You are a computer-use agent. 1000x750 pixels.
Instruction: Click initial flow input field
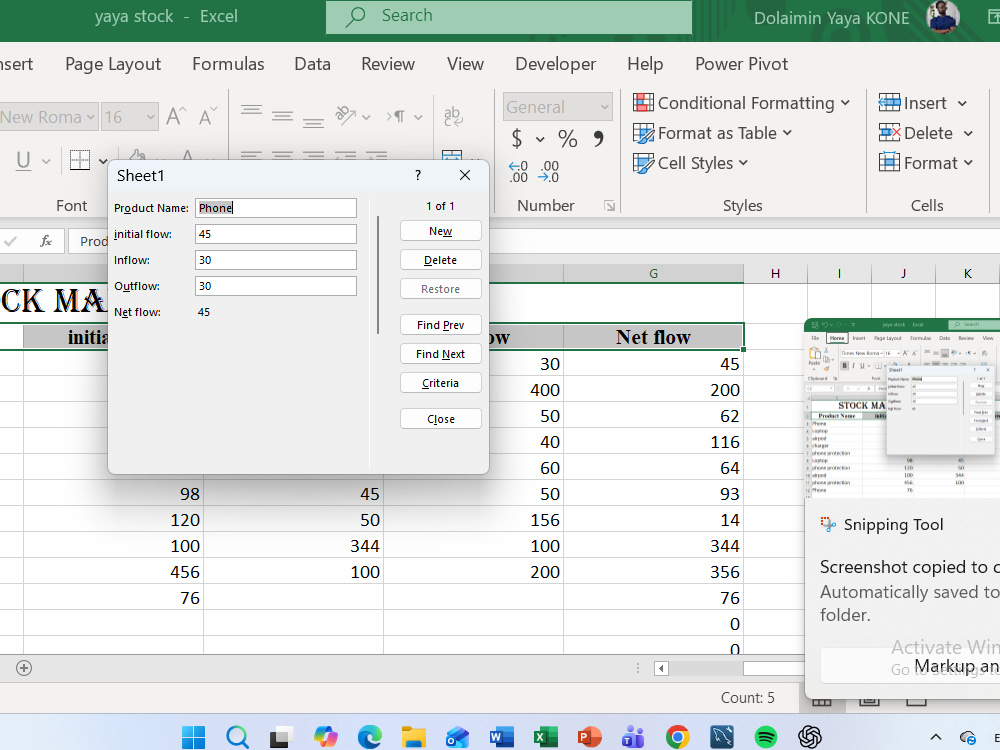click(276, 234)
